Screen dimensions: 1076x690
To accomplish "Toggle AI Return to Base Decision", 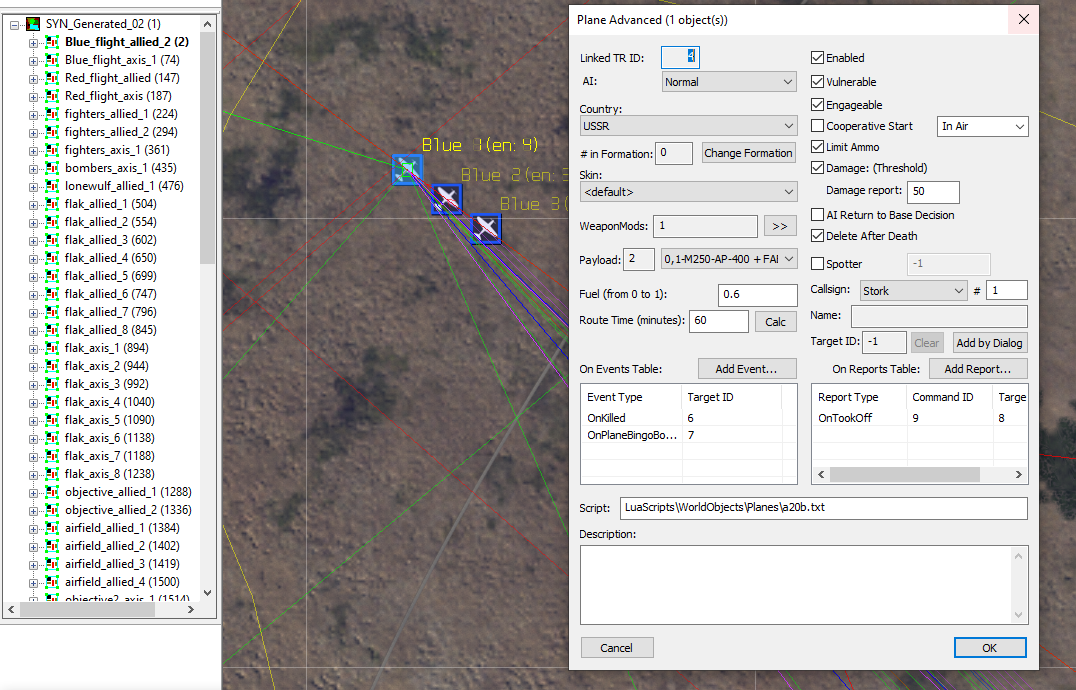I will point(817,215).
